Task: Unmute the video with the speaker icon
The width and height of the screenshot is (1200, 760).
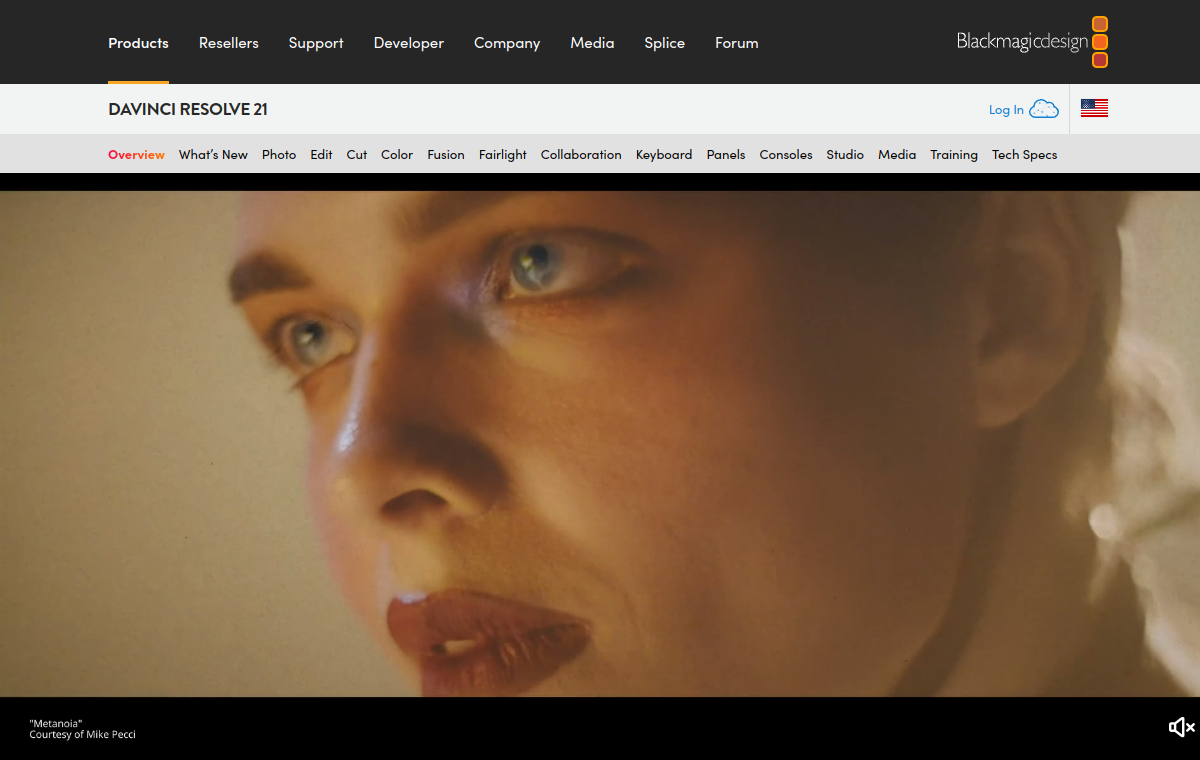Action: [x=1181, y=727]
